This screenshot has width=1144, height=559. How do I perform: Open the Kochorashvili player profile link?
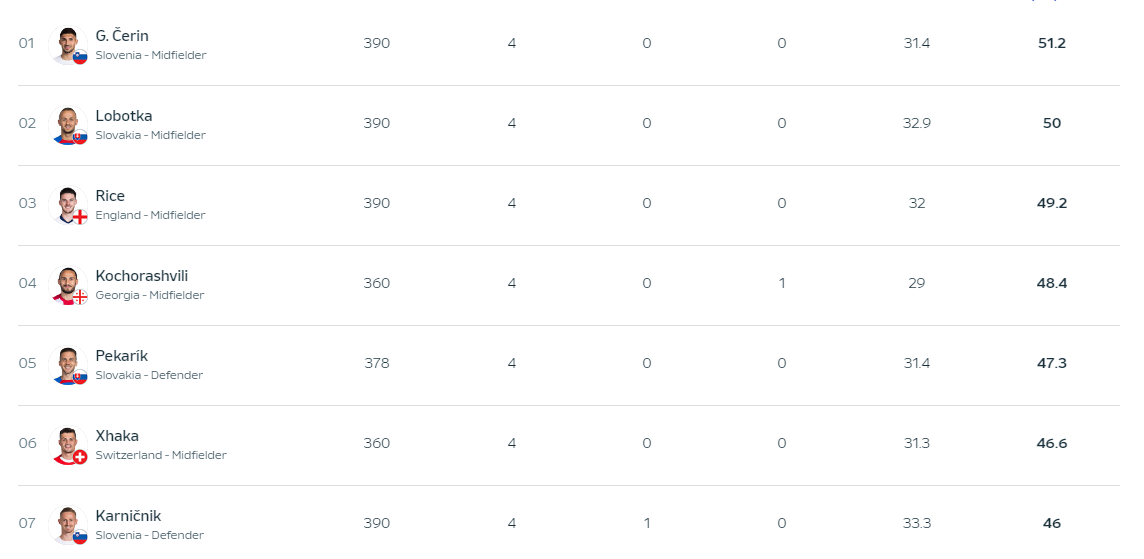[x=141, y=276]
